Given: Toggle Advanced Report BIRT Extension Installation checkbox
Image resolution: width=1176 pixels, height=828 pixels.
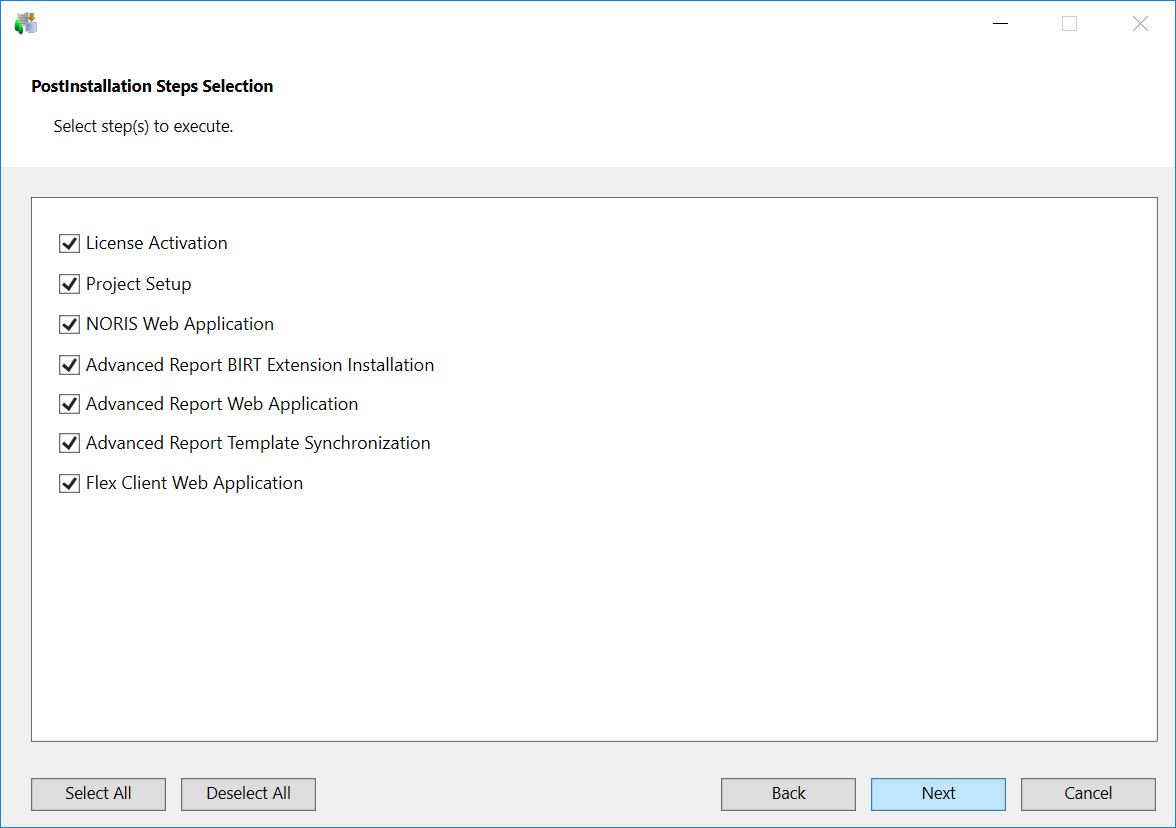Looking at the screenshot, I should (69, 365).
